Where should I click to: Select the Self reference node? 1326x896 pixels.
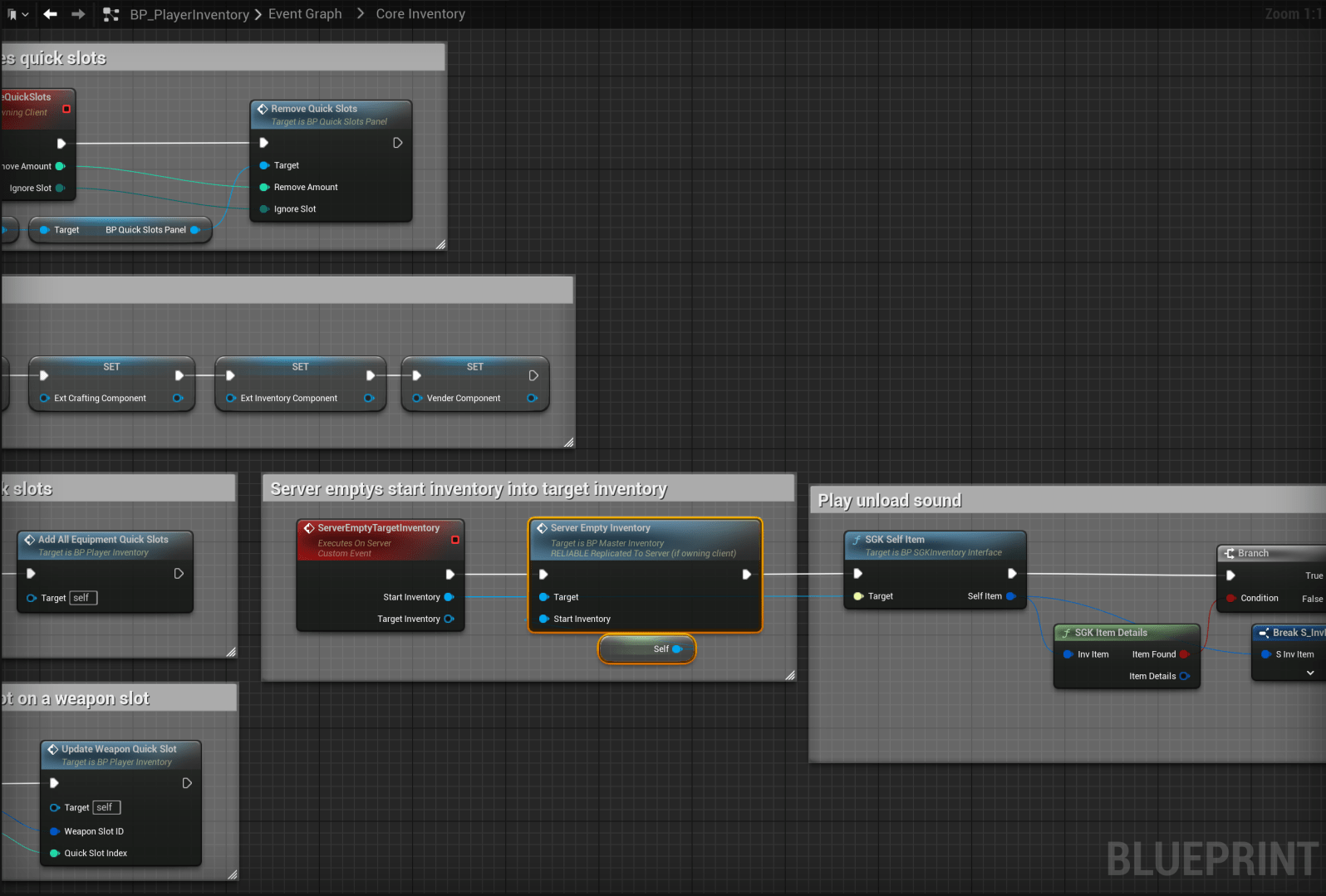[646, 649]
